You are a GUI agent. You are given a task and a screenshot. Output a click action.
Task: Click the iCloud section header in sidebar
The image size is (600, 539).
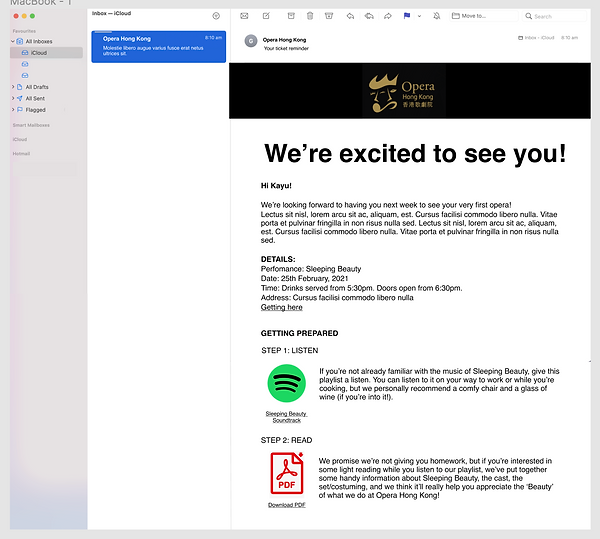tap(20, 139)
